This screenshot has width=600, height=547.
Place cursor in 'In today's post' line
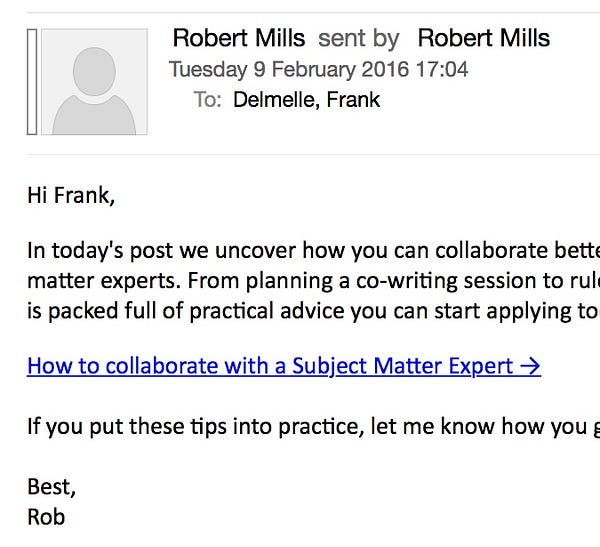313,251
